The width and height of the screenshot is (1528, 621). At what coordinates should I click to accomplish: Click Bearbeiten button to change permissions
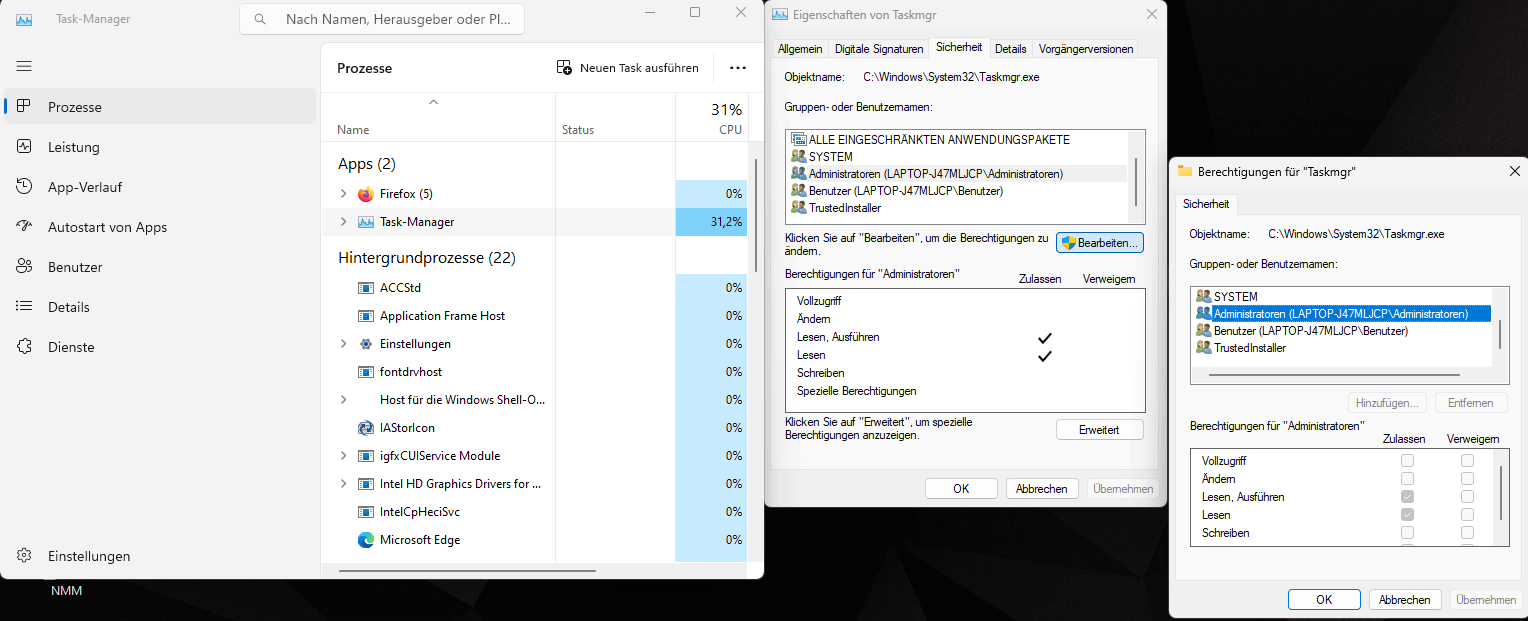pos(1100,243)
